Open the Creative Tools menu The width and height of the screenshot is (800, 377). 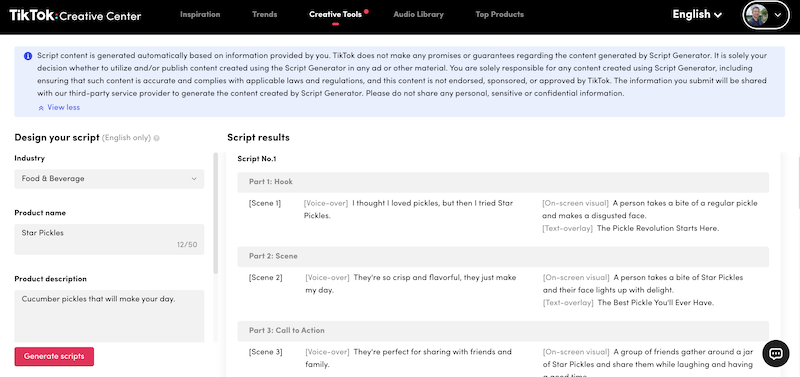pyautogui.click(x=335, y=14)
